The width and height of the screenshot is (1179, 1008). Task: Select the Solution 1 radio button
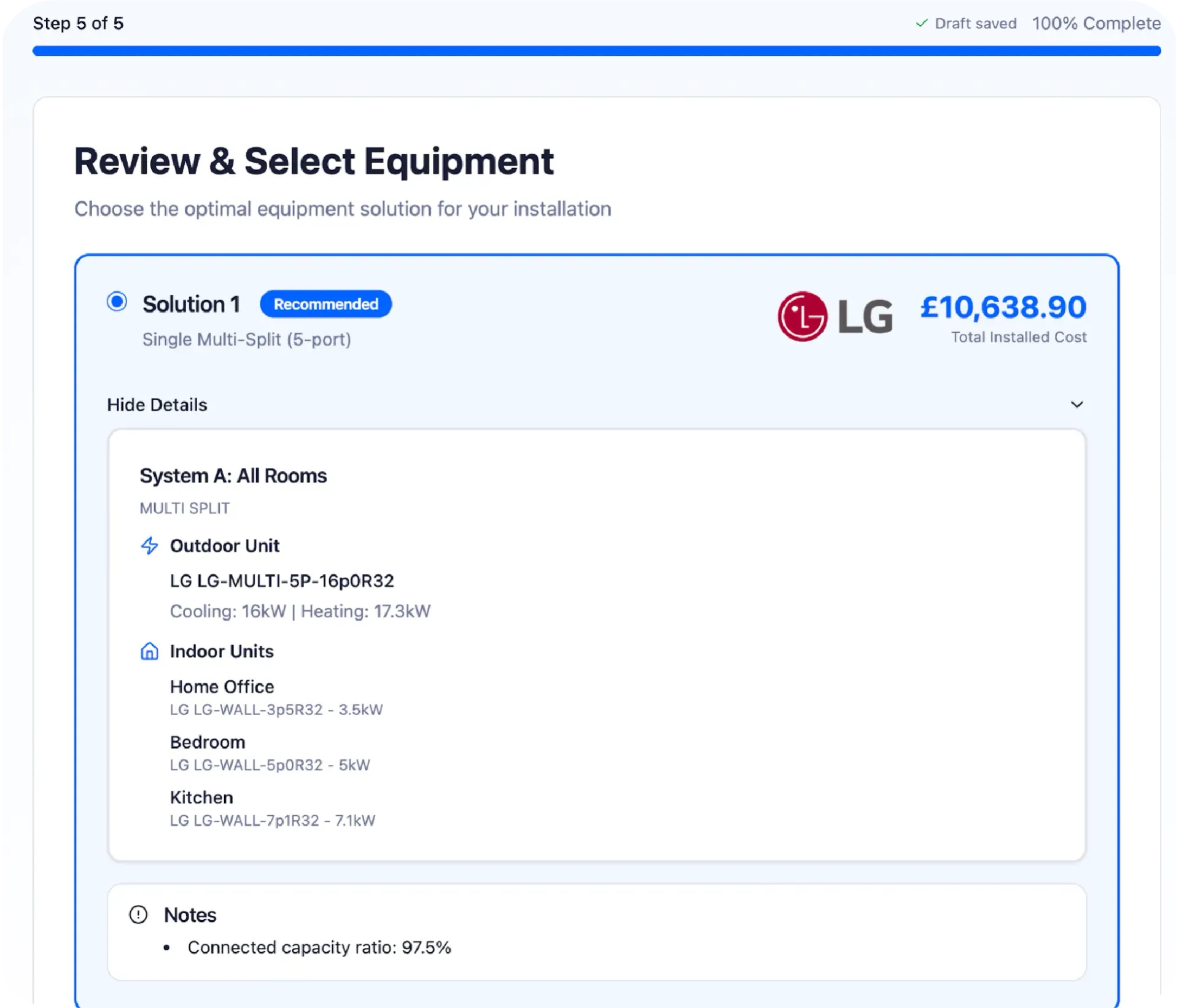click(x=117, y=302)
